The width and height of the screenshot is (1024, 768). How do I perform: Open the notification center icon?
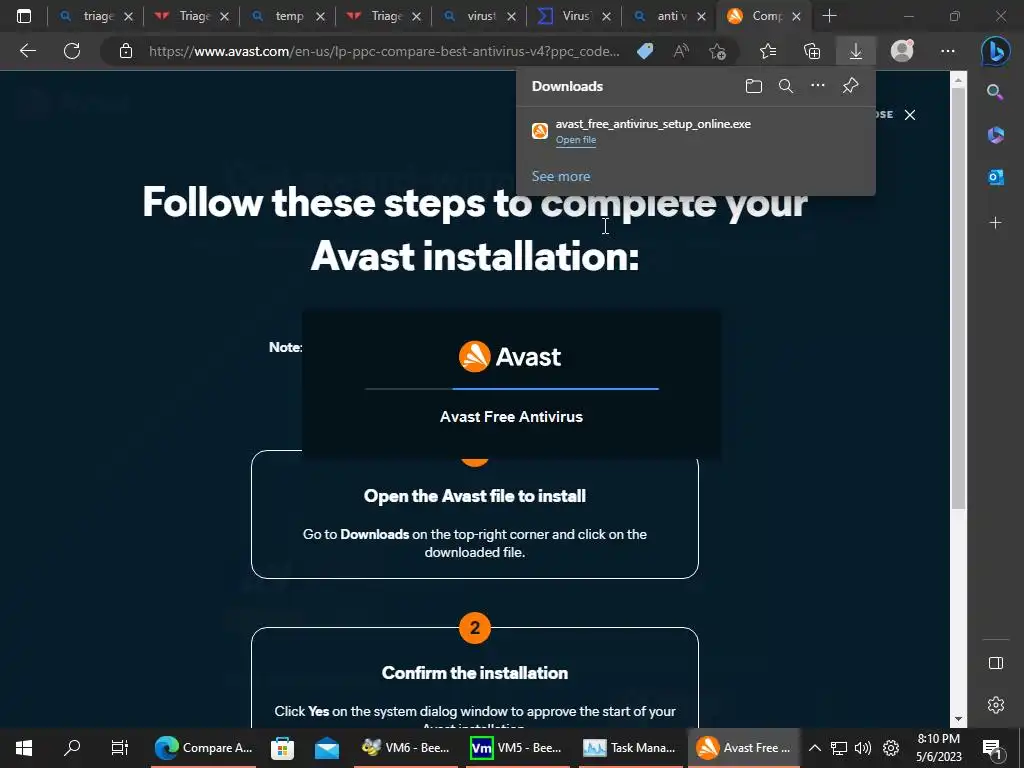point(992,748)
